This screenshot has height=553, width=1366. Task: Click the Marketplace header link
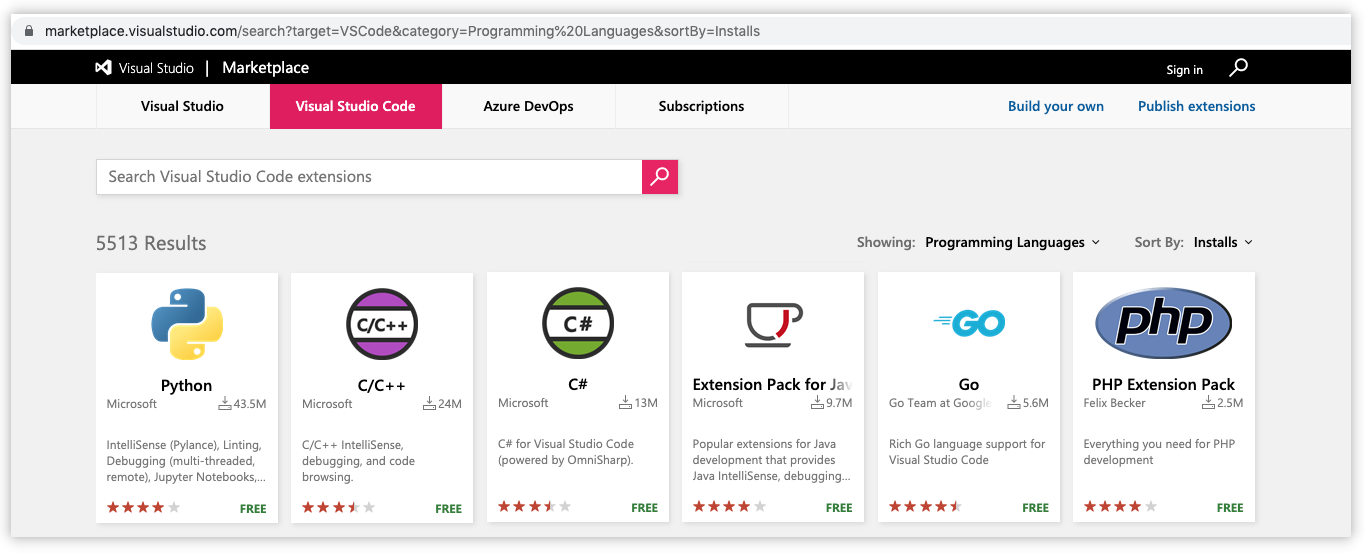point(265,68)
